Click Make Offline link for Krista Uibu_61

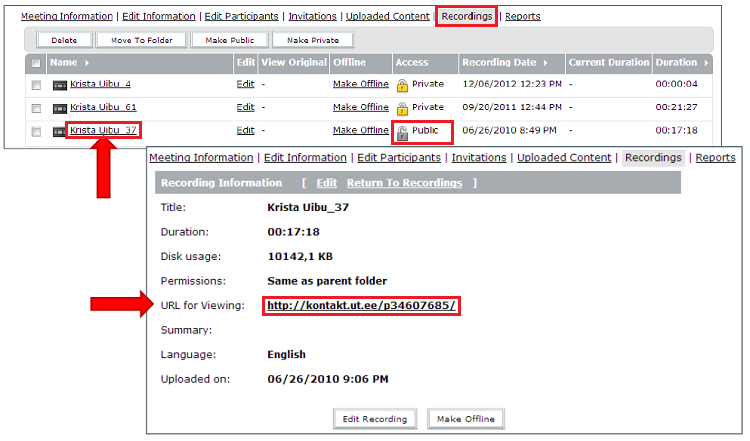click(x=360, y=108)
